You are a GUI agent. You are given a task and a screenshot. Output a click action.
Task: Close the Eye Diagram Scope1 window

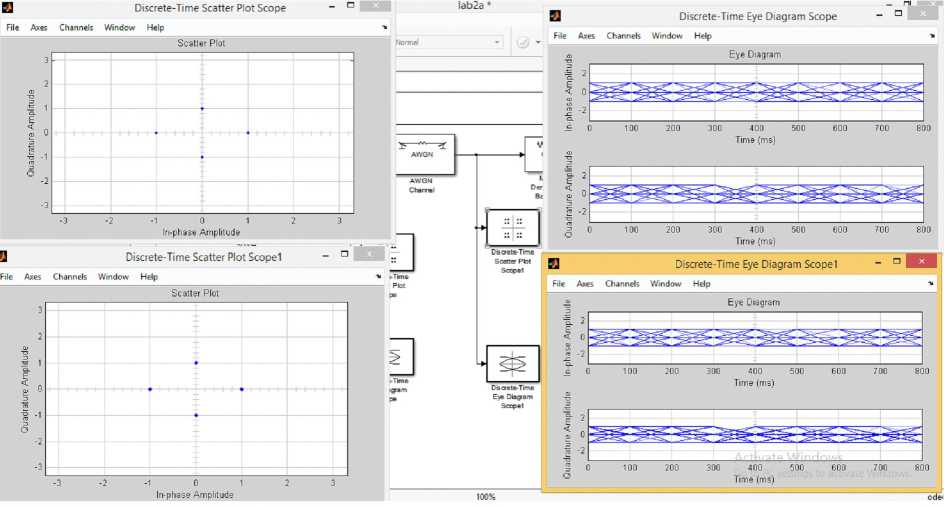[x=922, y=261]
